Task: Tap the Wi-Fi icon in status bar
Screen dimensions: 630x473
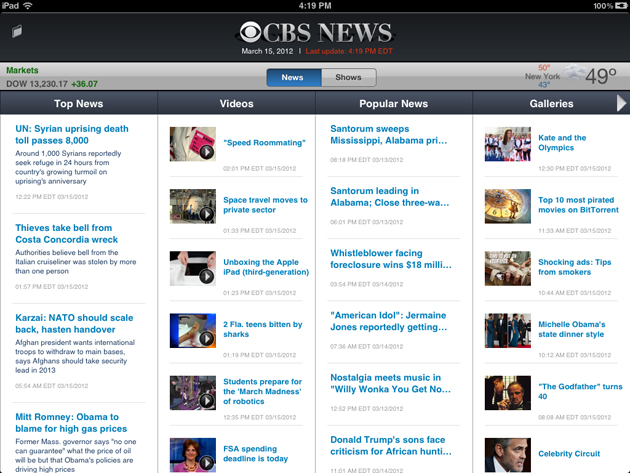Action: tap(28, 5)
